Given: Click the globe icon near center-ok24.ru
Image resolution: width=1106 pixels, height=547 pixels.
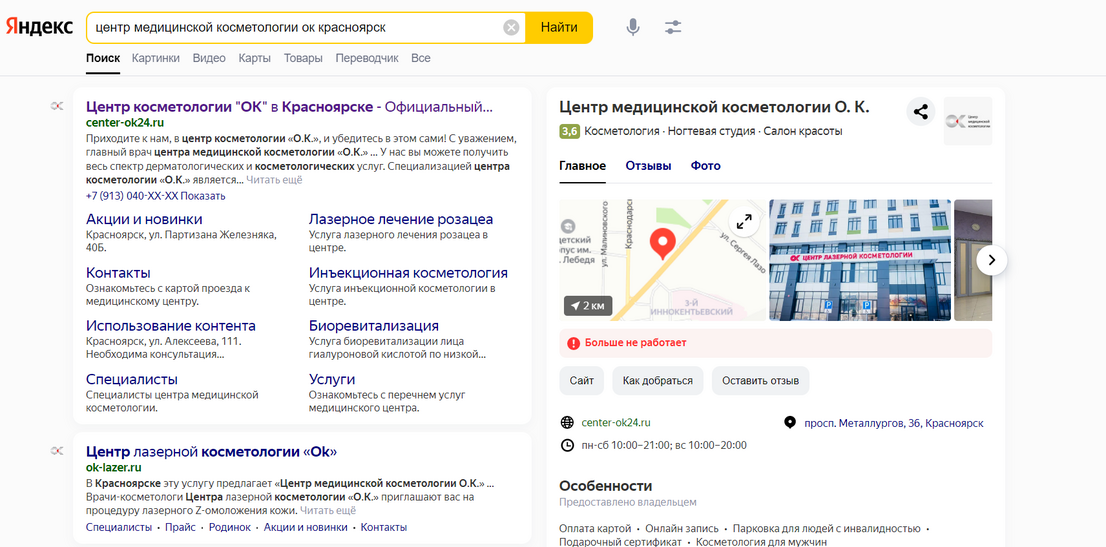Looking at the screenshot, I should click(x=566, y=423).
